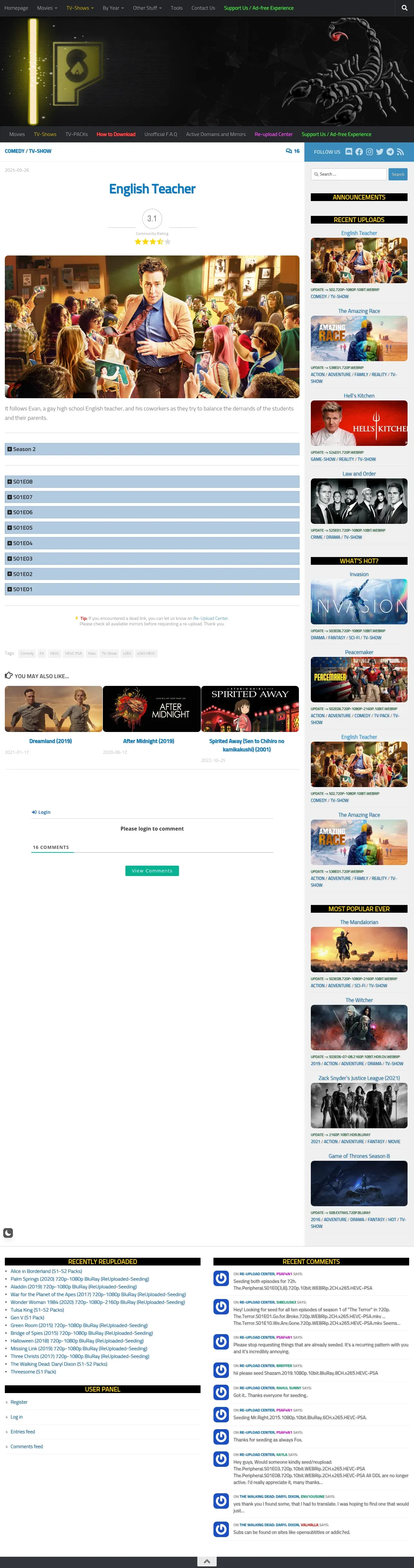The height and width of the screenshot is (1568, 414).
Task: Open Contact Us in top menu
Action: pos(203,8)
